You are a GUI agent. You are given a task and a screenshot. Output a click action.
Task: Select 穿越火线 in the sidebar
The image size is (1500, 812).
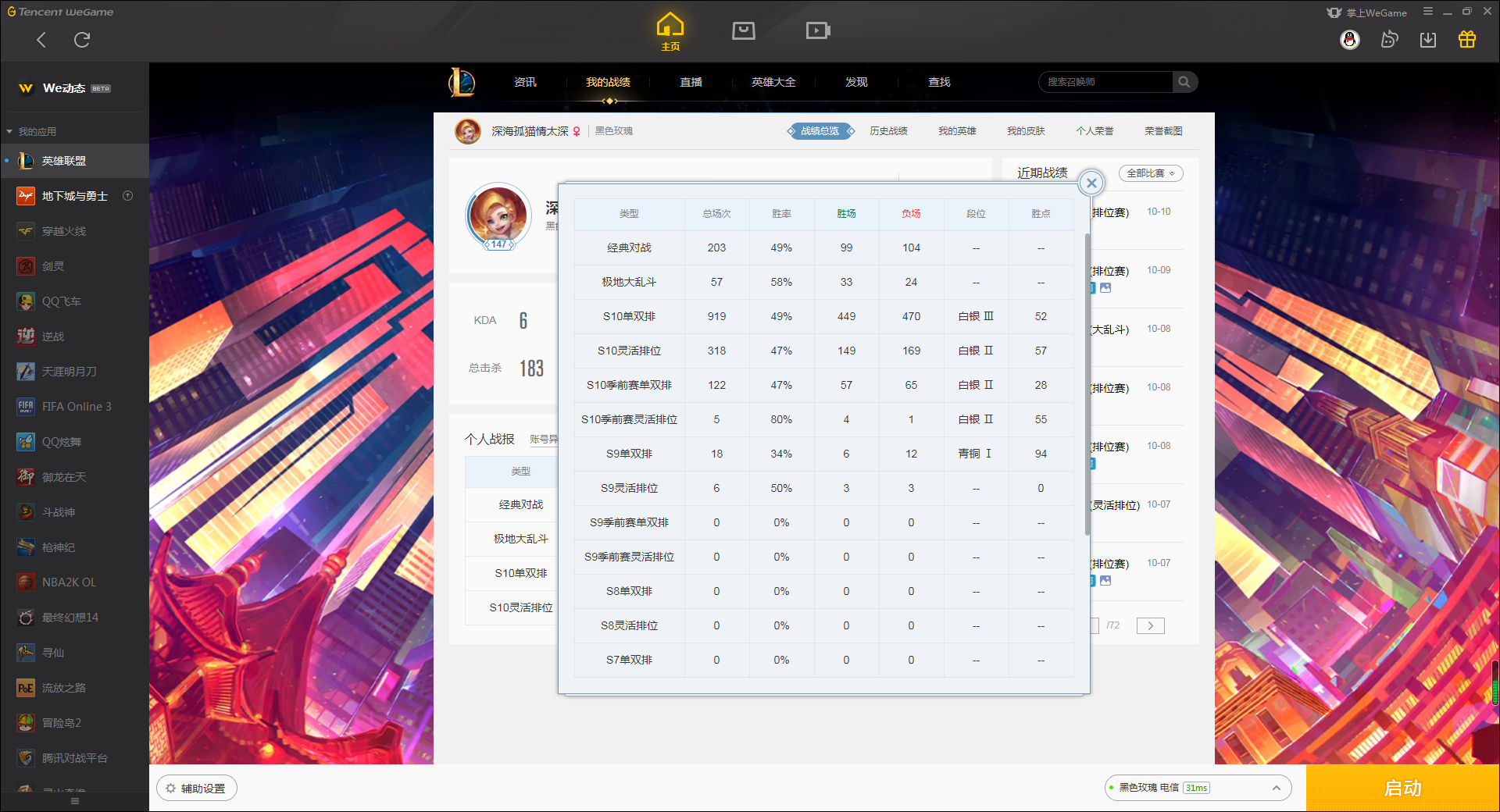pyautogui.click(x=74, y=231)
